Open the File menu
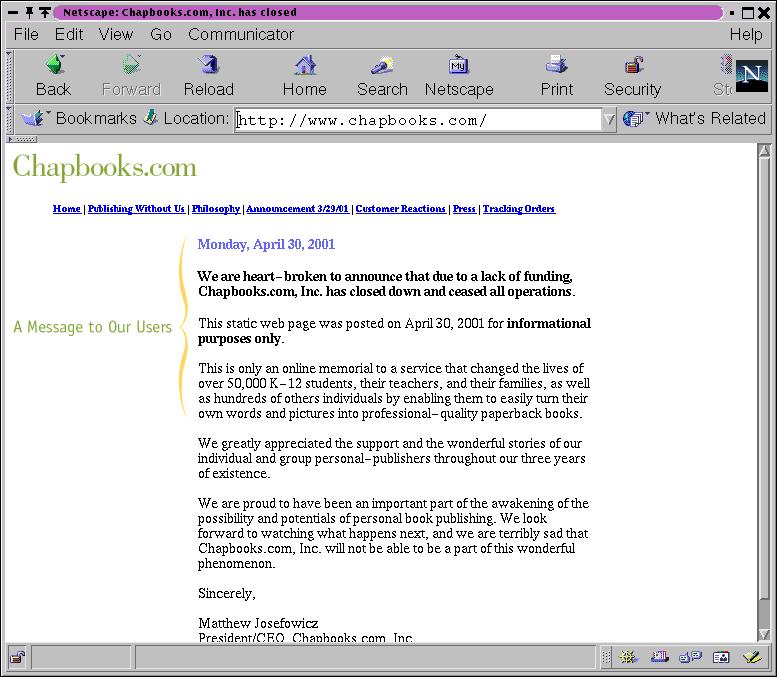777x677 pixels. click(26, 34)
